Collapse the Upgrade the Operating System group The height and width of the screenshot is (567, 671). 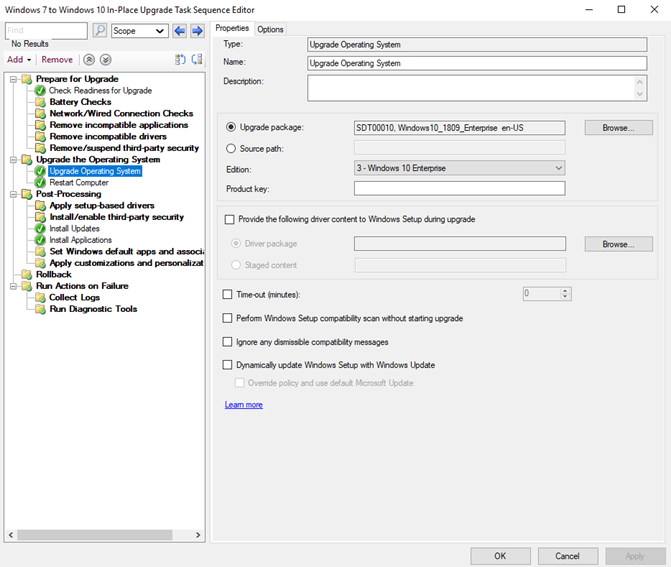click(13, 160)
